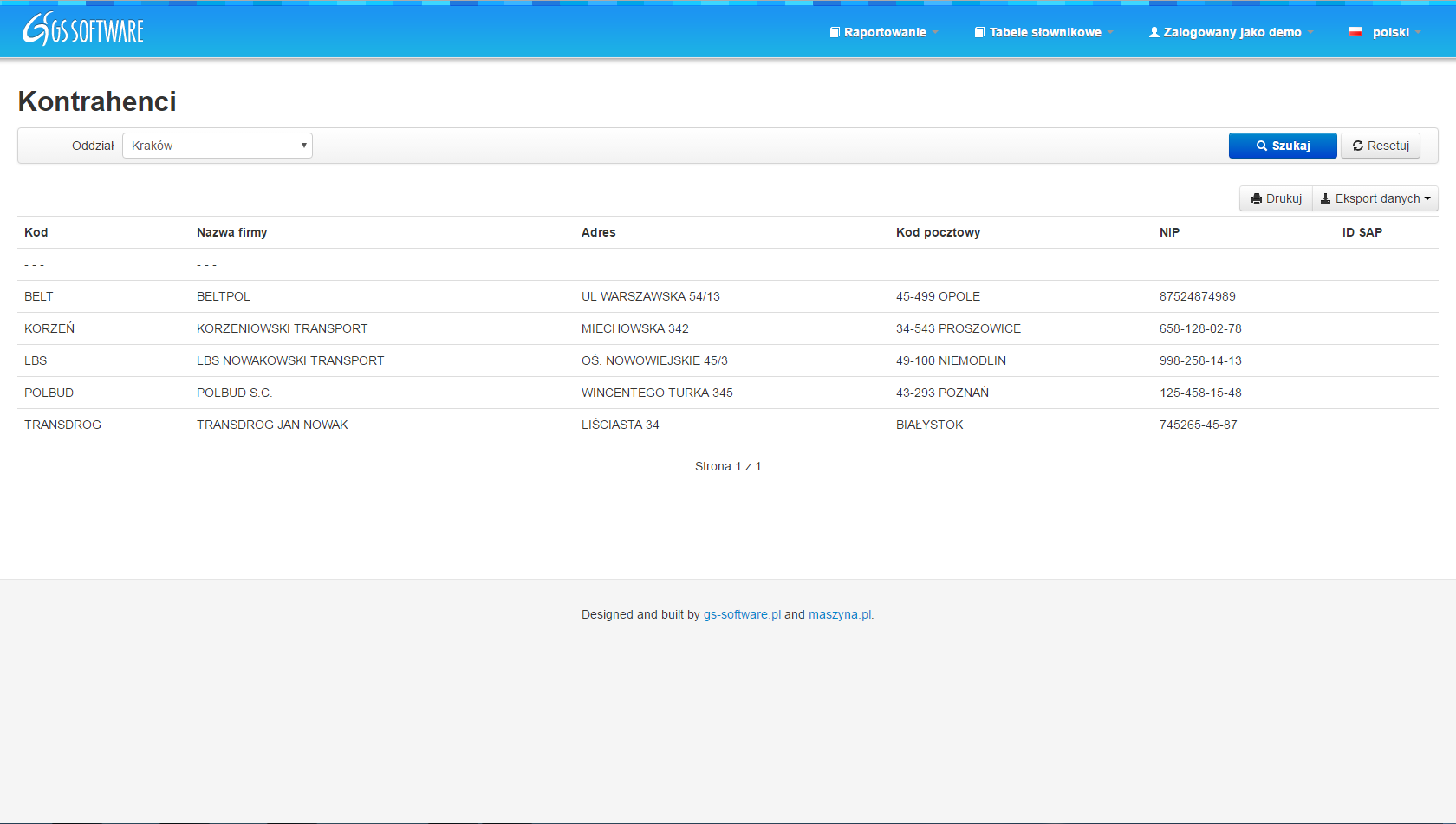
Task: Open the Tabele słownikowe menu
Action: tap(1045, 32)
